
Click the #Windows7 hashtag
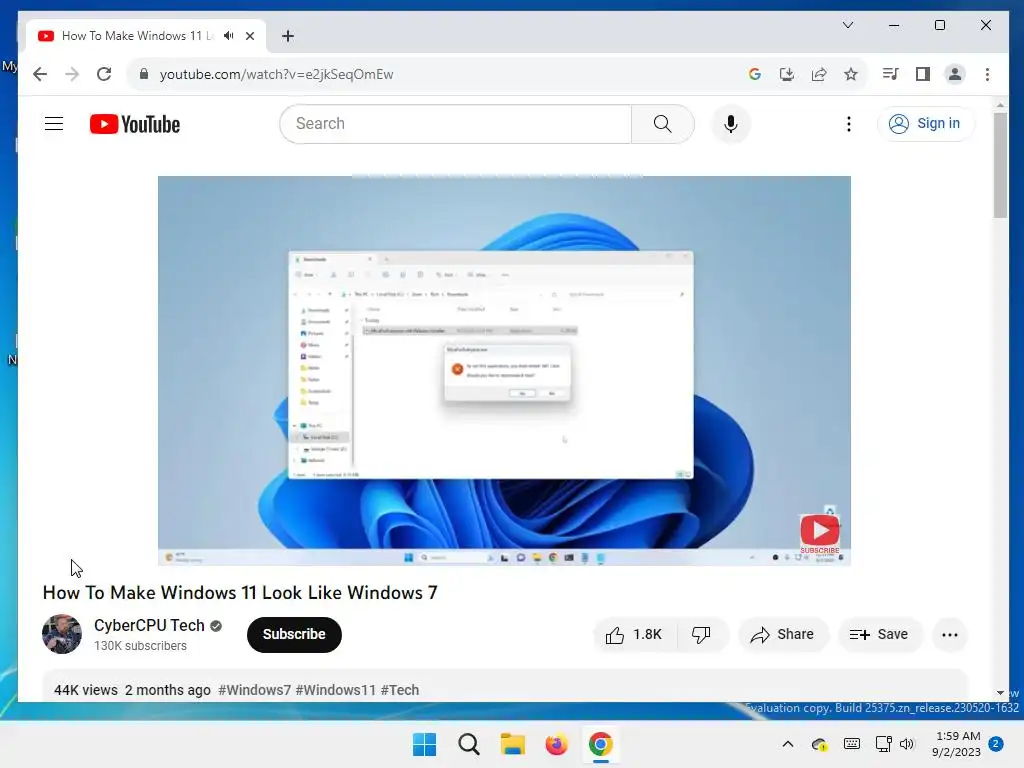254,690
